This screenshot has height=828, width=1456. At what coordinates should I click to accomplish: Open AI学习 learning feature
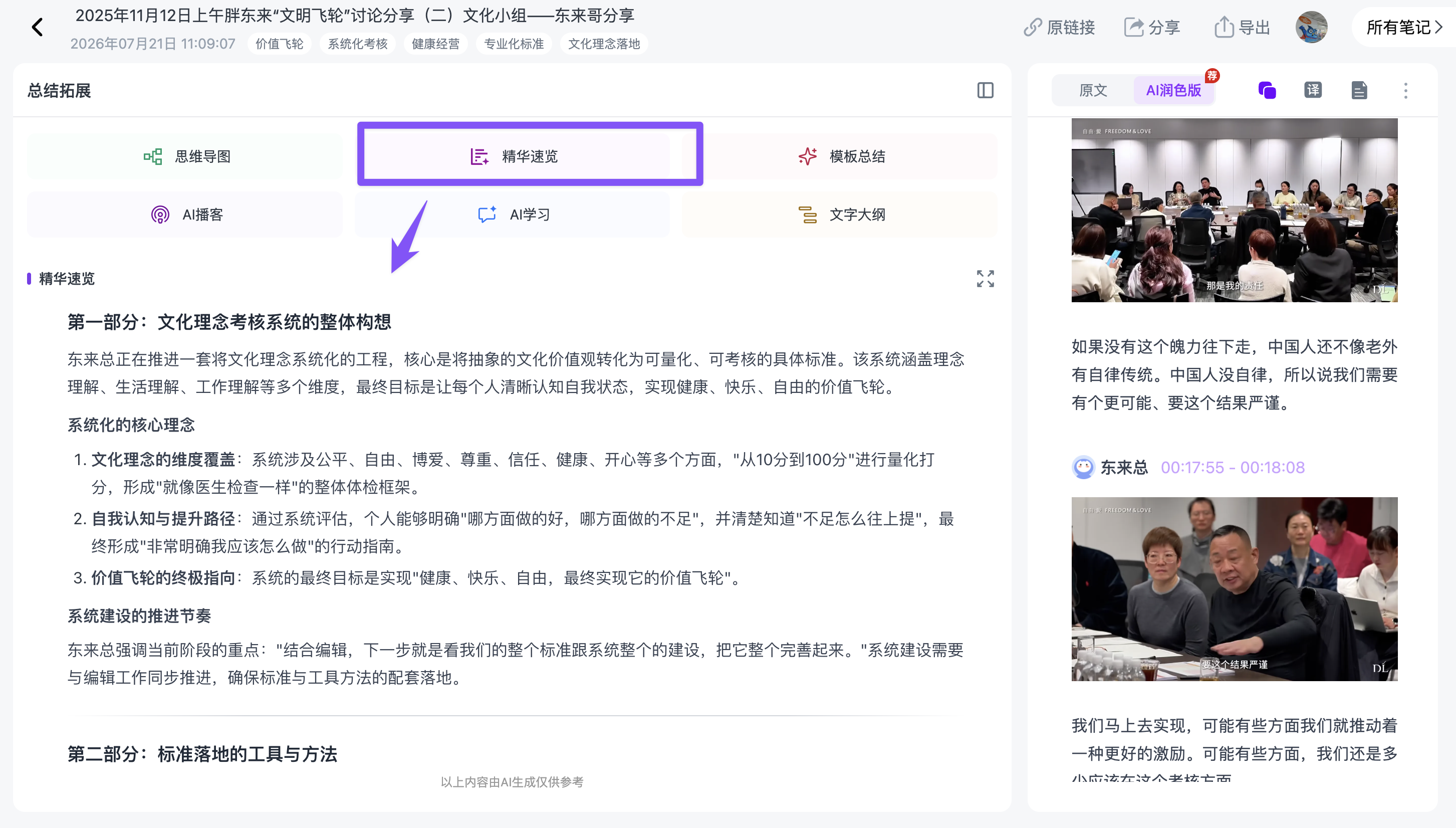513,215
